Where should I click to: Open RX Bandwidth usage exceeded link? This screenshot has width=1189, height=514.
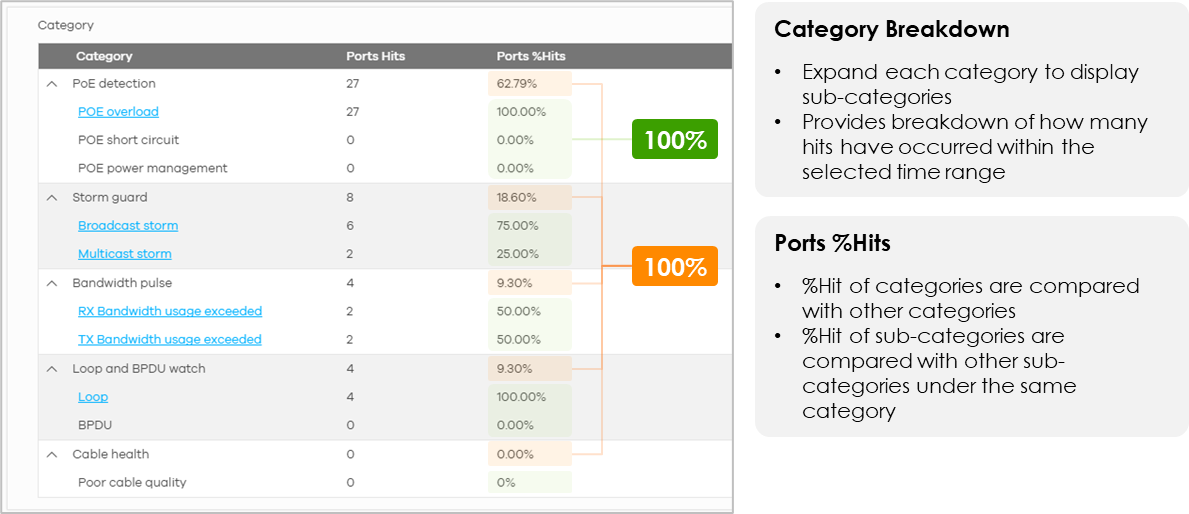[x=170, y=312]
